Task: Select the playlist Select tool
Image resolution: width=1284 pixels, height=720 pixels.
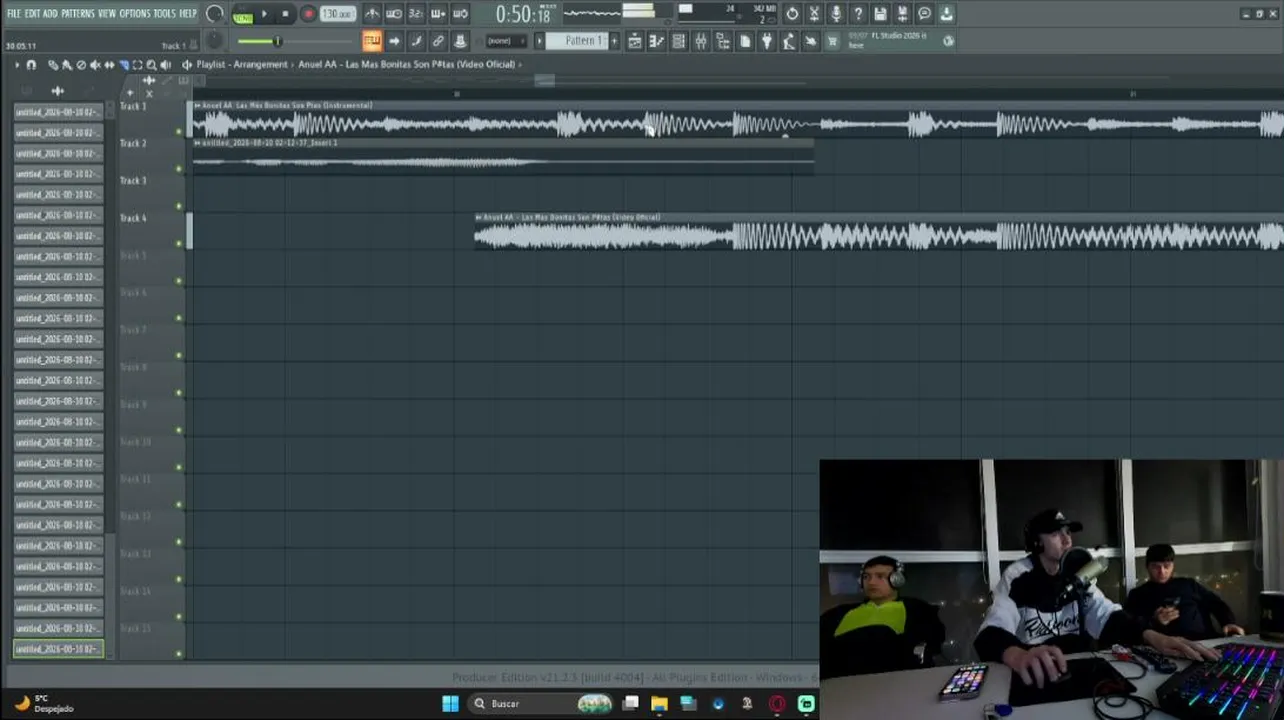Action: tap(138, 65)
